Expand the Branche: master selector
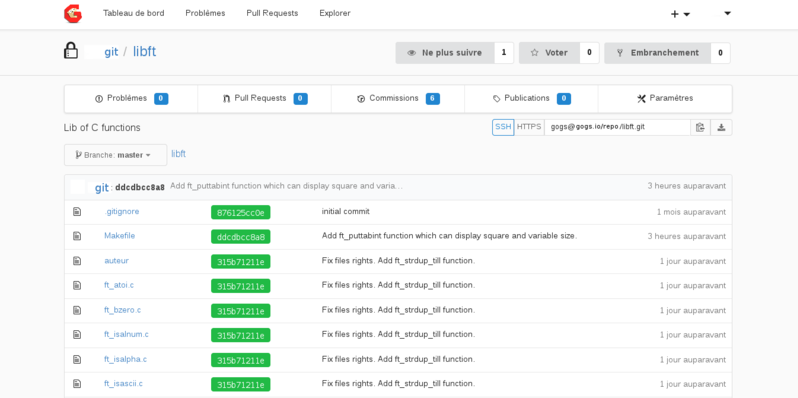Image resolution: width=798 pixels, height=398 pixels. pyautogui.click(x=116, y=155)
